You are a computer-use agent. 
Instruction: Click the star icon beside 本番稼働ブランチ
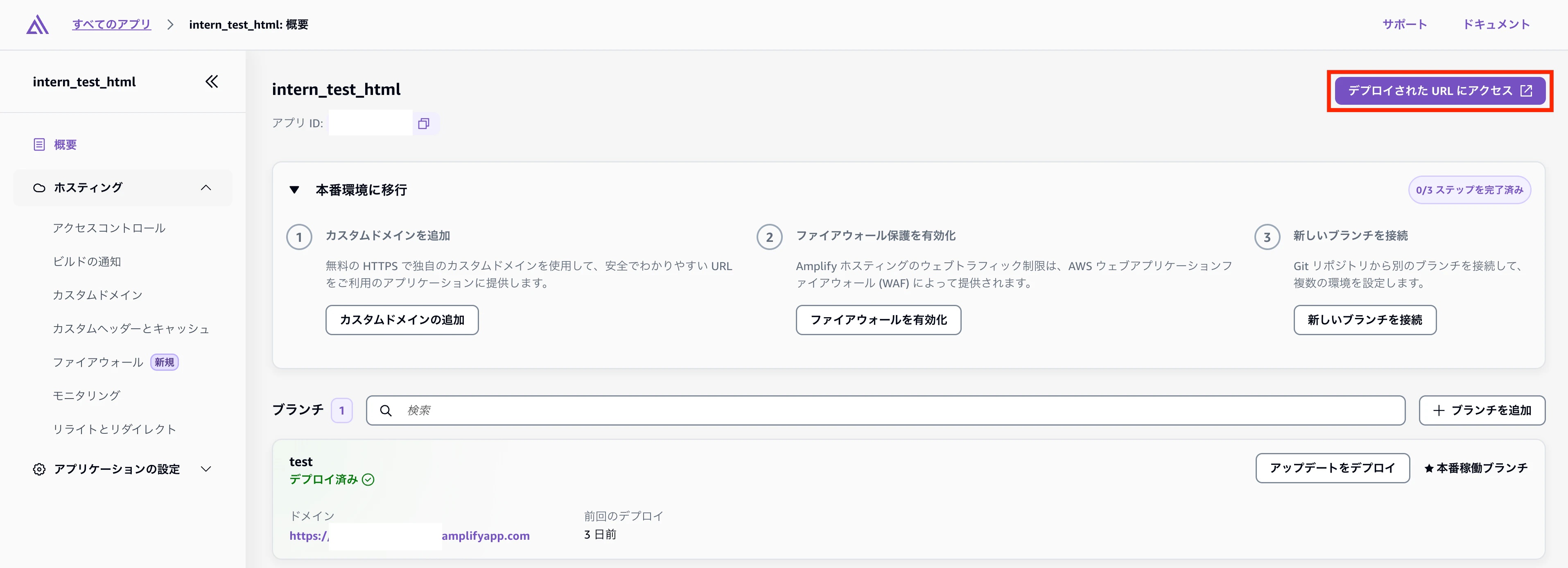click(x=1429, y=468)
